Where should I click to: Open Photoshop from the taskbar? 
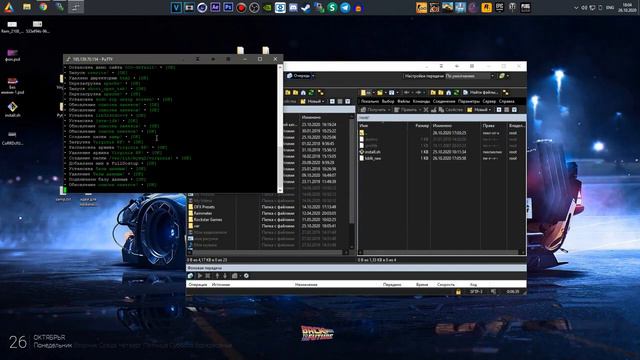(228, 7)
